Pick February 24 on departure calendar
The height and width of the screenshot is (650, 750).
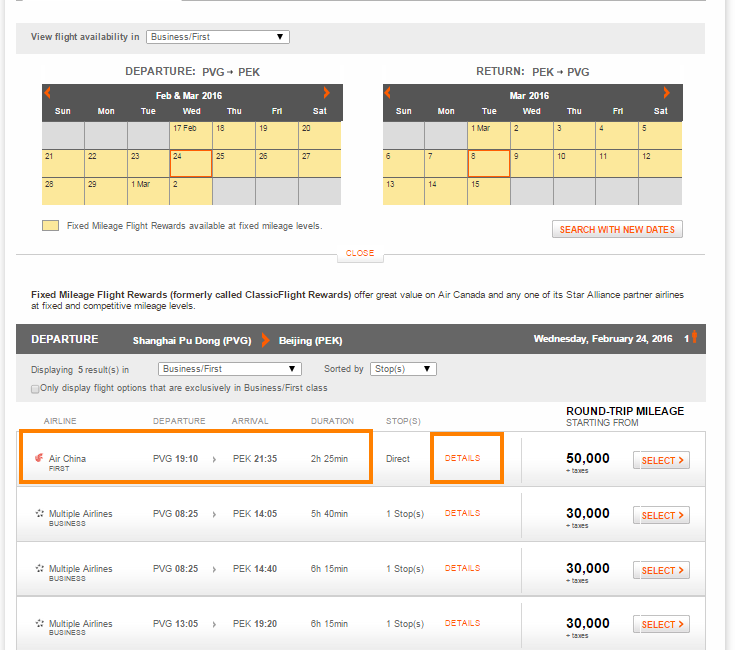point(190,163)
